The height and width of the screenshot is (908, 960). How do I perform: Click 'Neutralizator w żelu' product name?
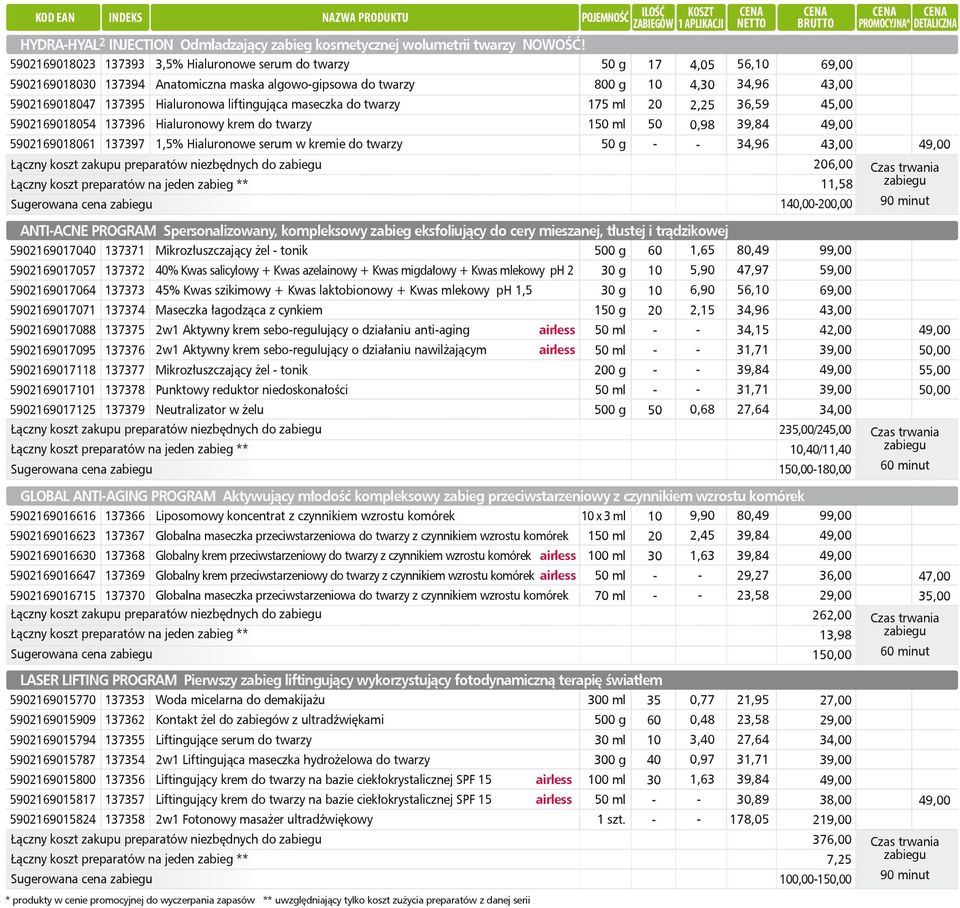[209, 410]
